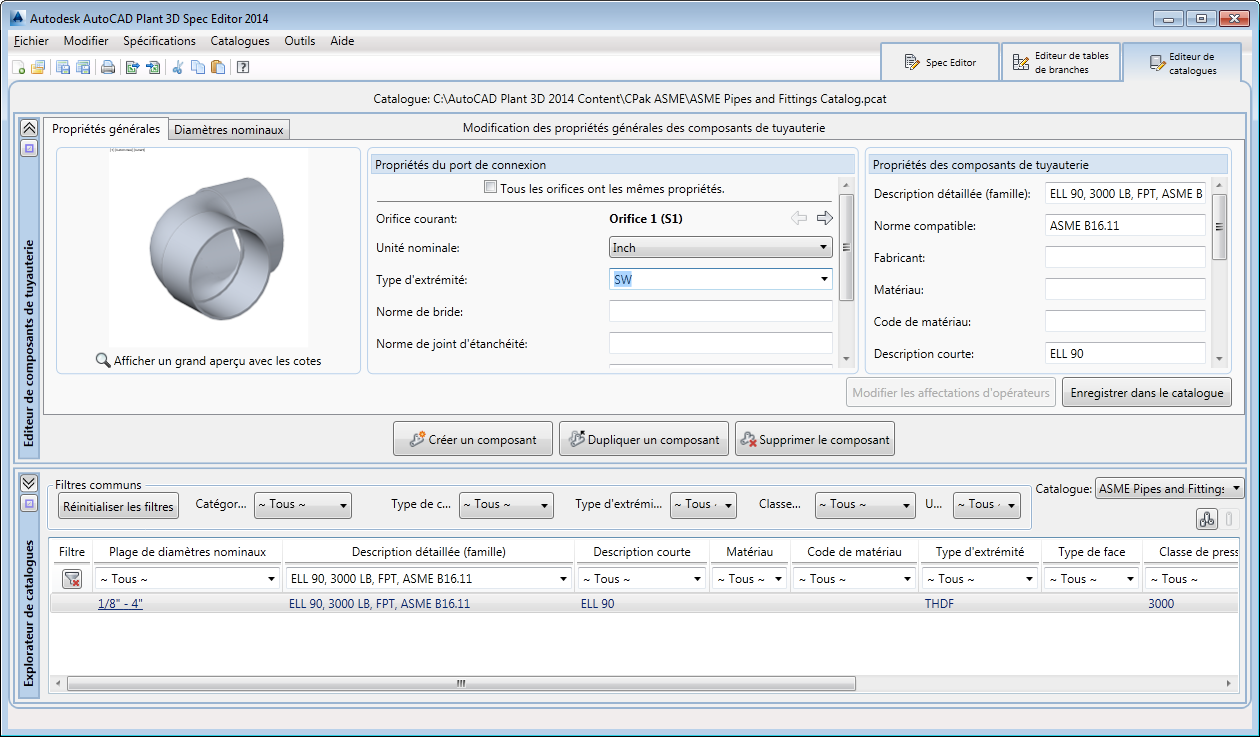The width and height of the screenshot is (1260, 737).
Task: Click the Créer un composant button
Action: pyautogui.click(x=472, y=439)
